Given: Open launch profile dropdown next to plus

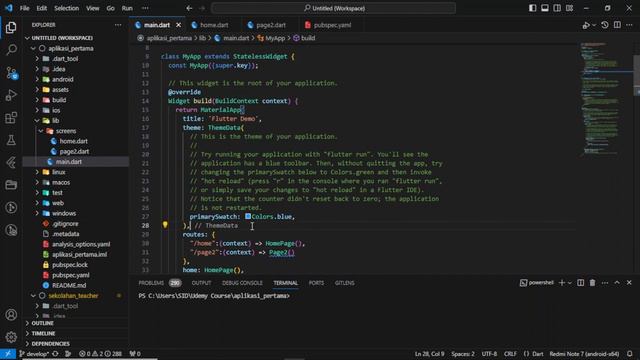Looking at the screenshot, I should click(569, 282).
